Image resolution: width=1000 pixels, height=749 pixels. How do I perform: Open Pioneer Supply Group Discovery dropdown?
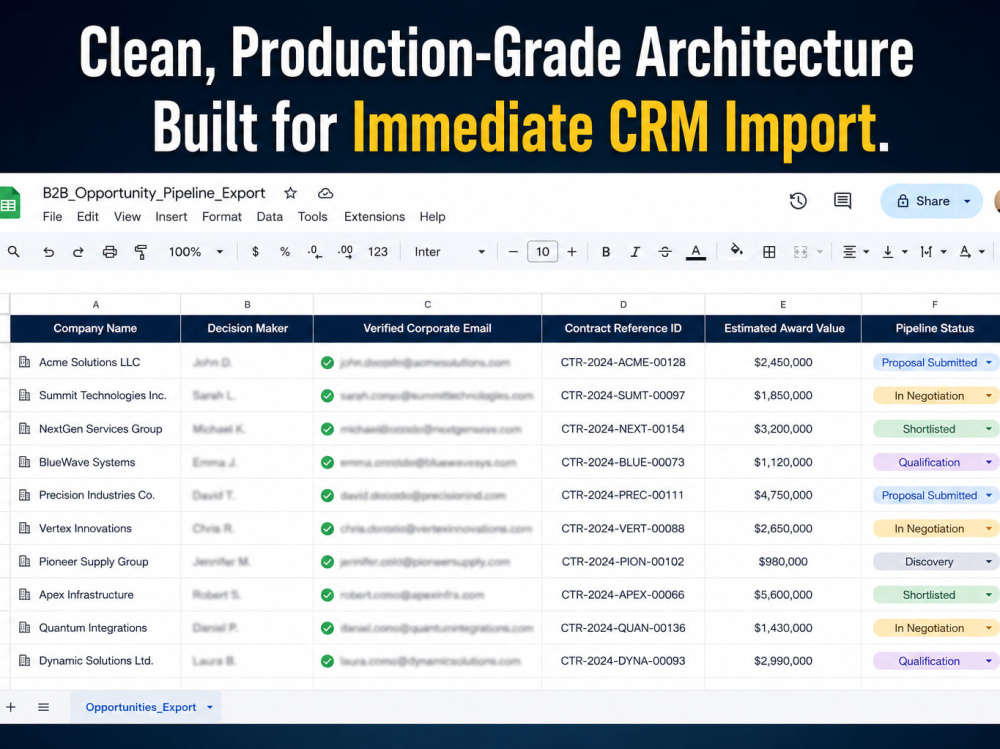(989, 561)
